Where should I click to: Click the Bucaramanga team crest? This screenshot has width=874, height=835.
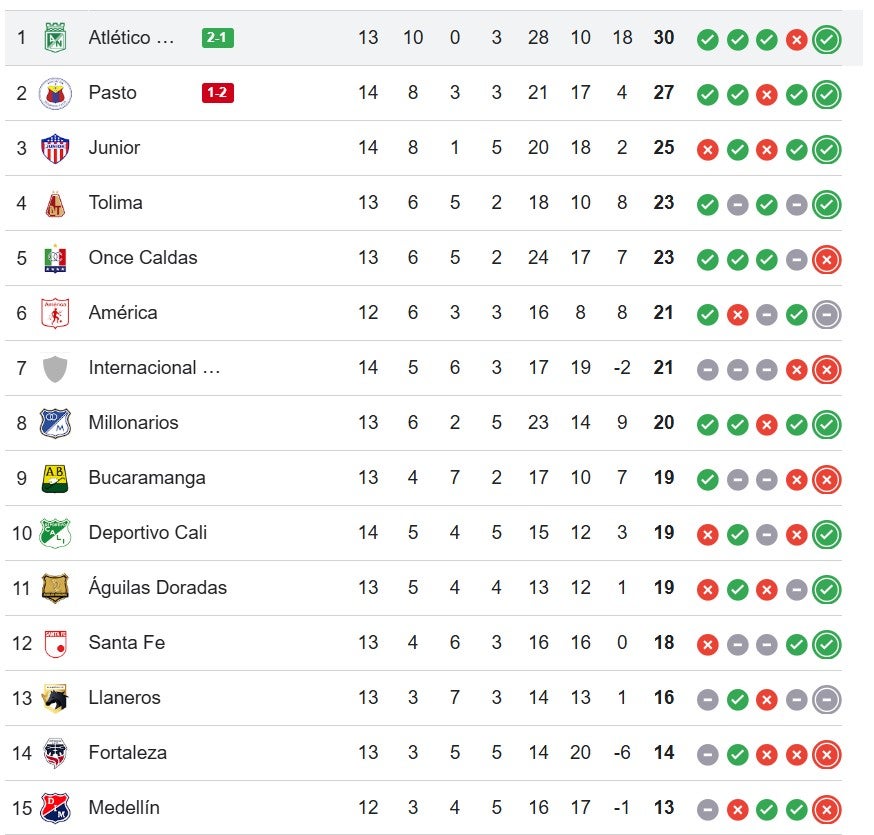(55, 478)
